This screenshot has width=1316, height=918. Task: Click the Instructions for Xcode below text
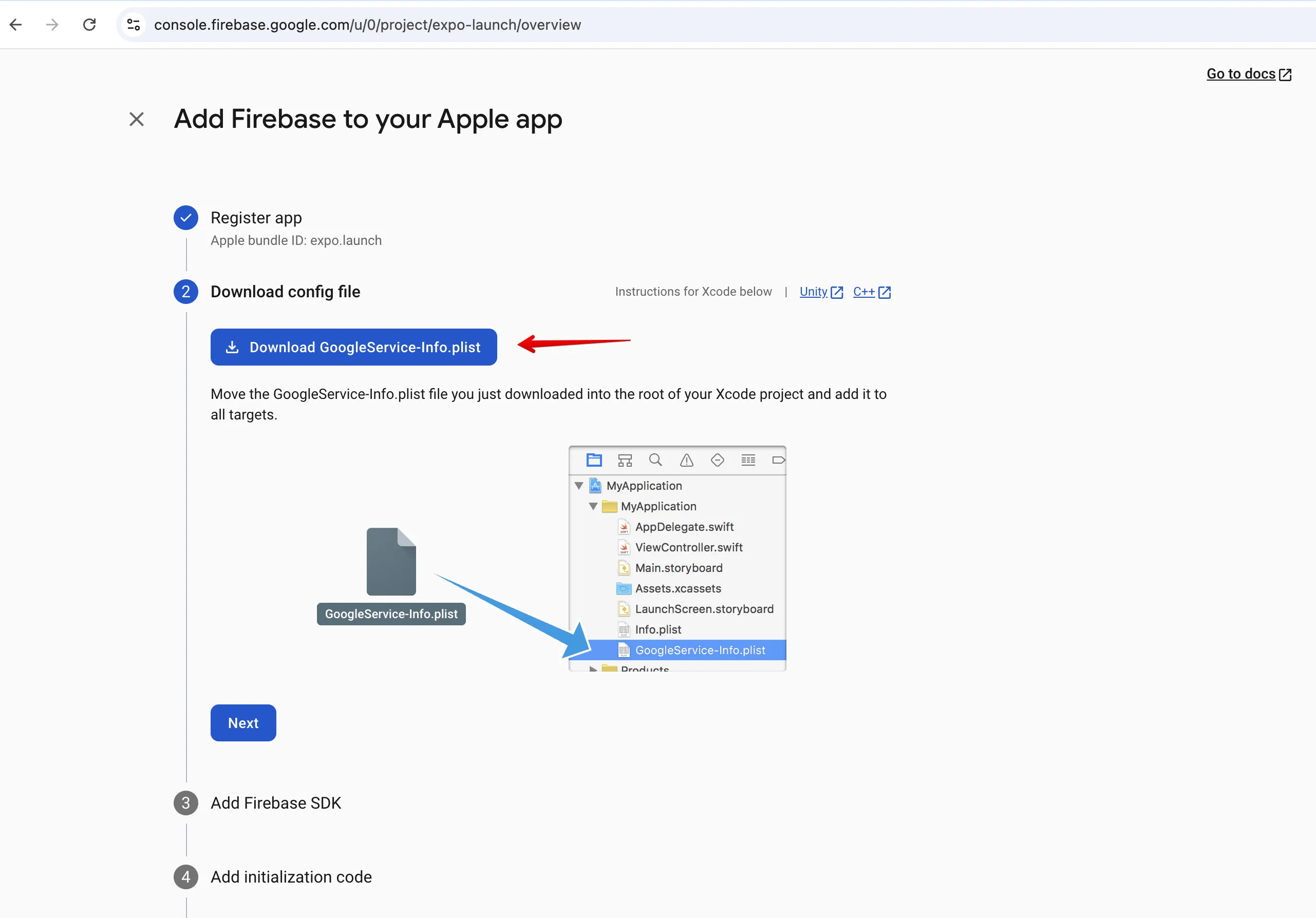tap(693, 292)
